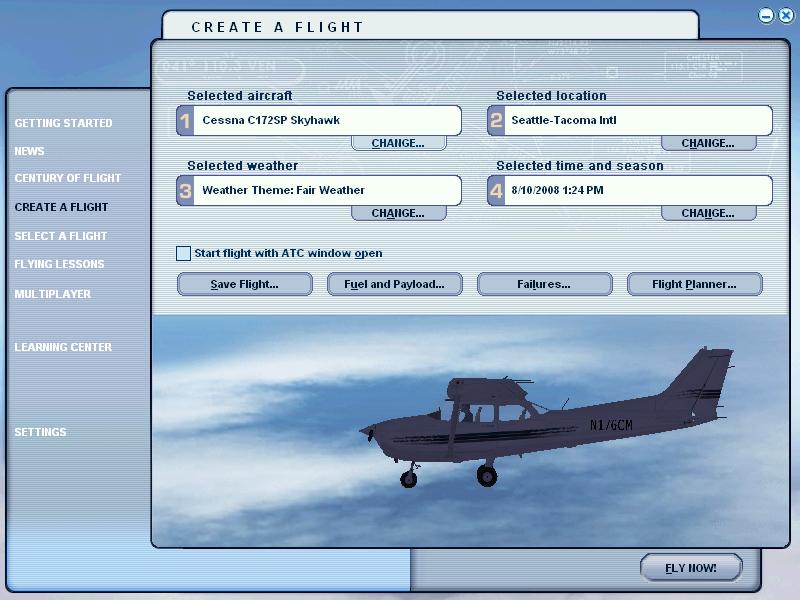Open the News section
The image size is (800, 600).
[29, 152]
